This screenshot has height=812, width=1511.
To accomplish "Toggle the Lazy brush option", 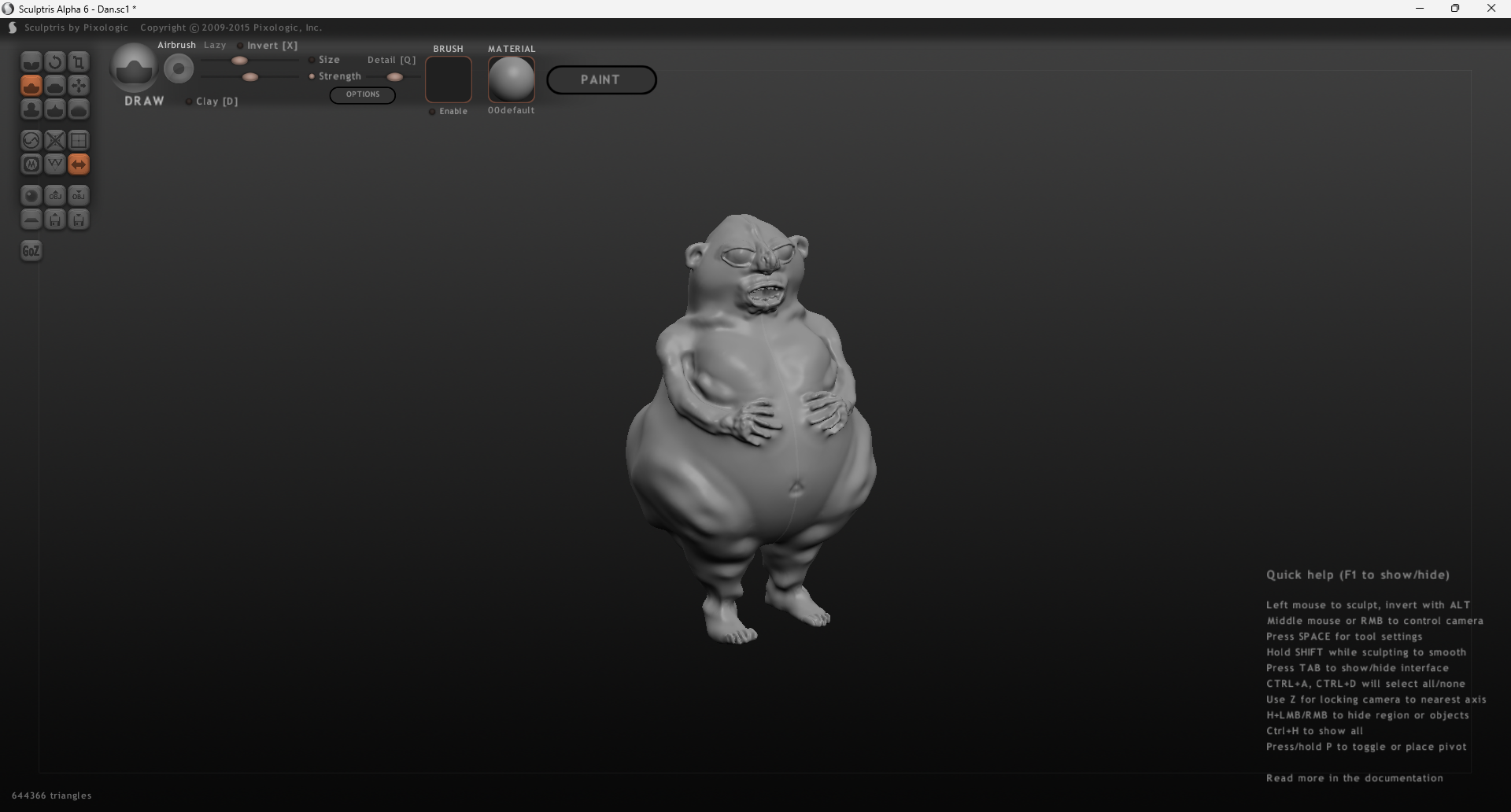I will (x=215, y=46).
